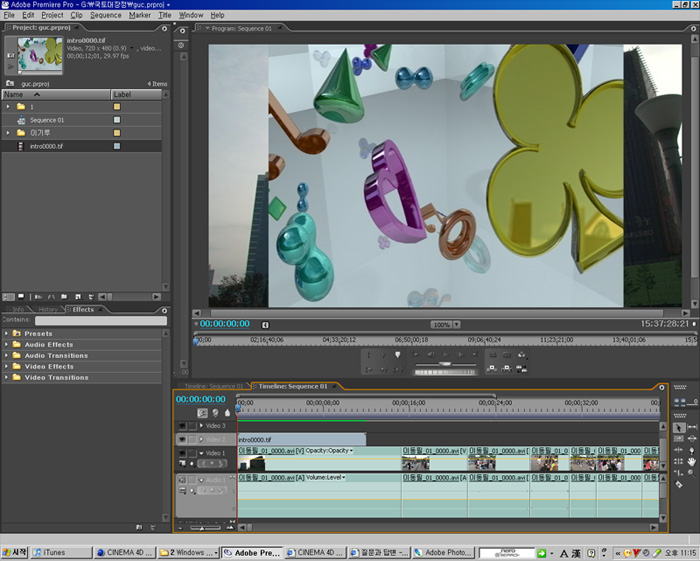Open the Title menu
Viewport: 700px width, 561px height.
point(165,15)
